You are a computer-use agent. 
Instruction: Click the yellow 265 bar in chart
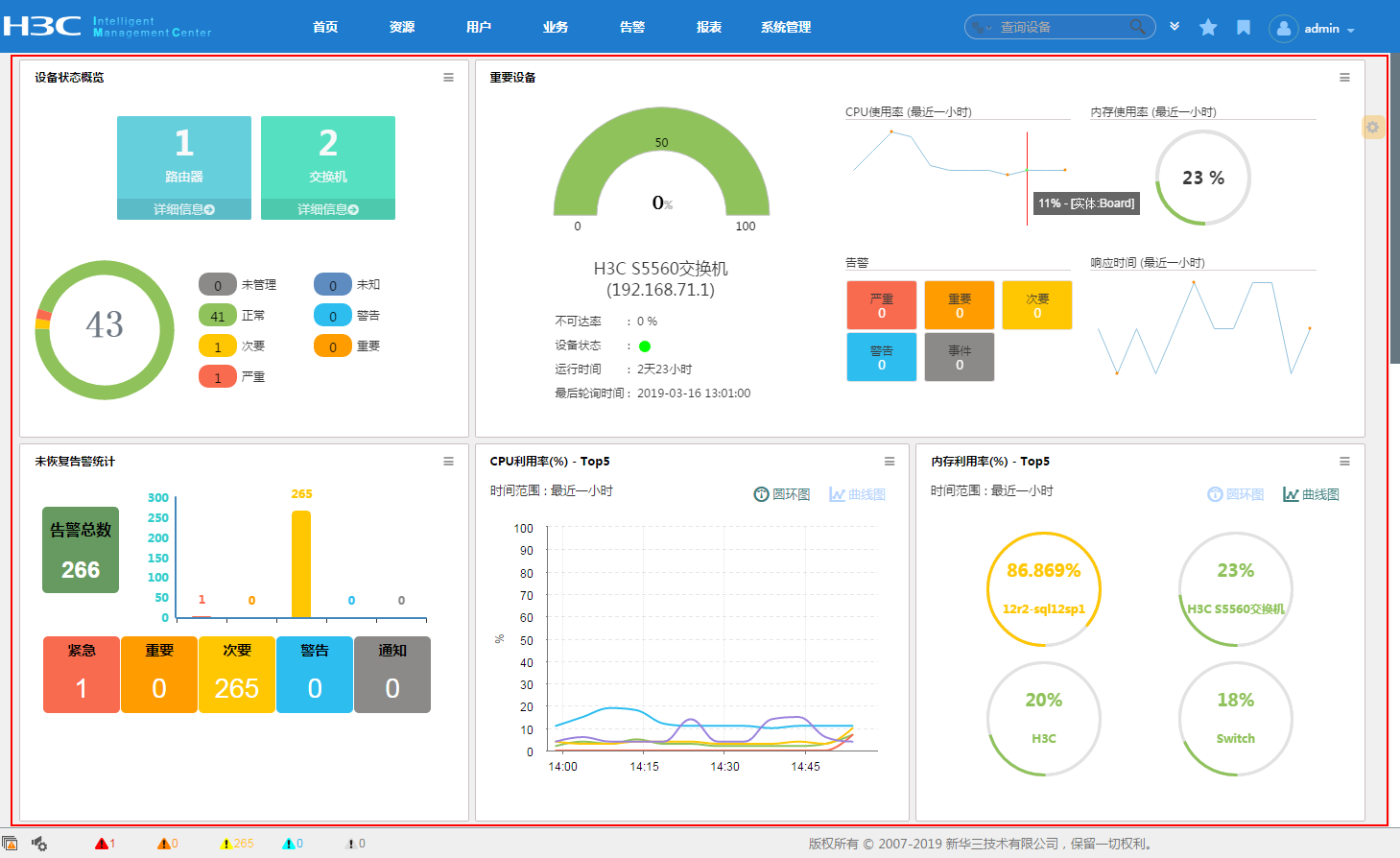click(301, 564)
